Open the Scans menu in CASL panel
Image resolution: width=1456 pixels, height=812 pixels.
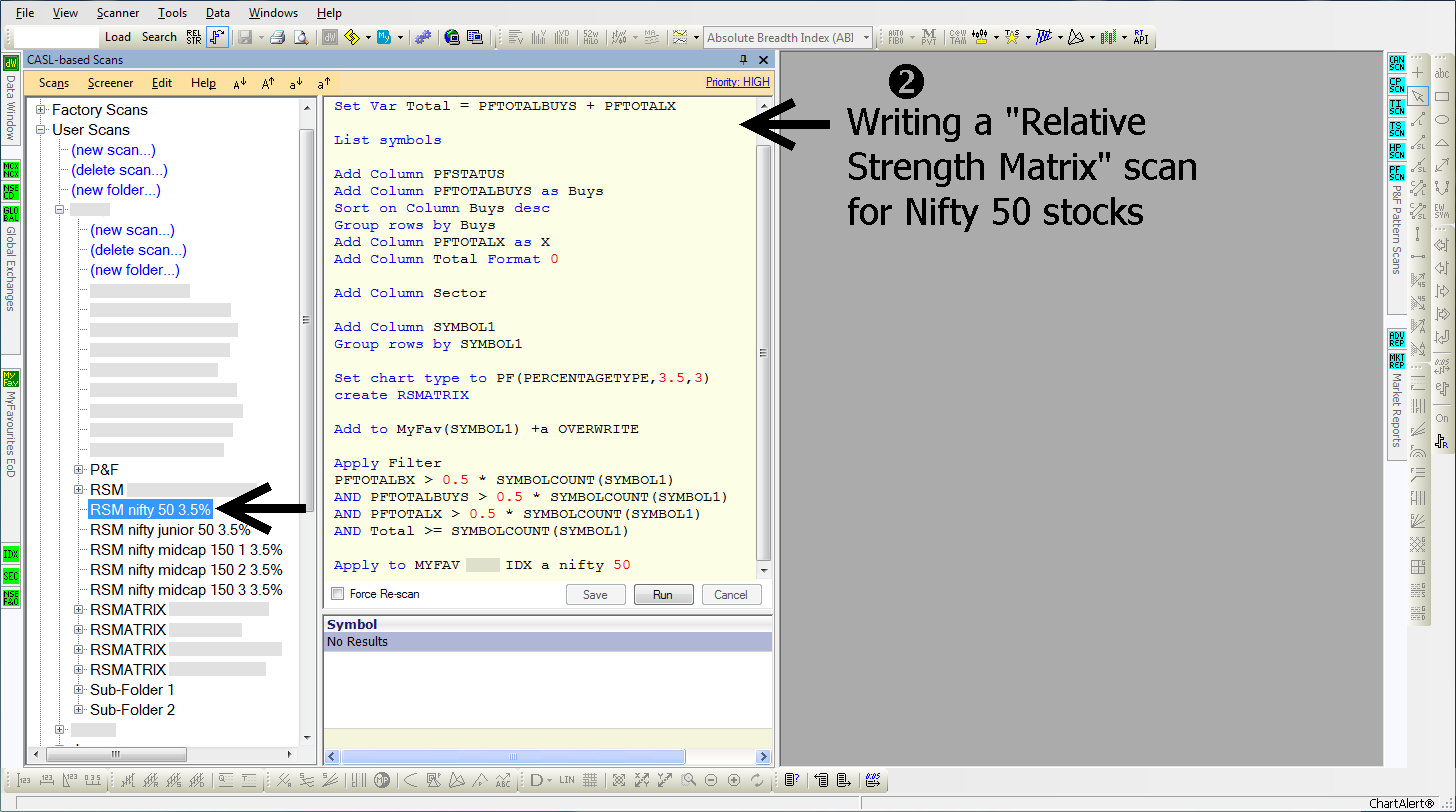(x=54, y=83)
